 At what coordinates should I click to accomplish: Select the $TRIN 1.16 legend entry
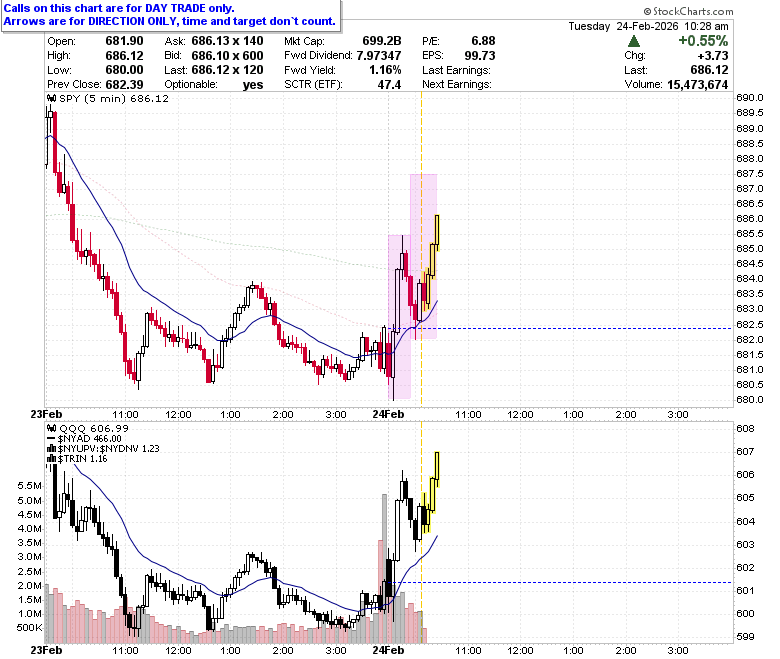[x=83, y=459]
